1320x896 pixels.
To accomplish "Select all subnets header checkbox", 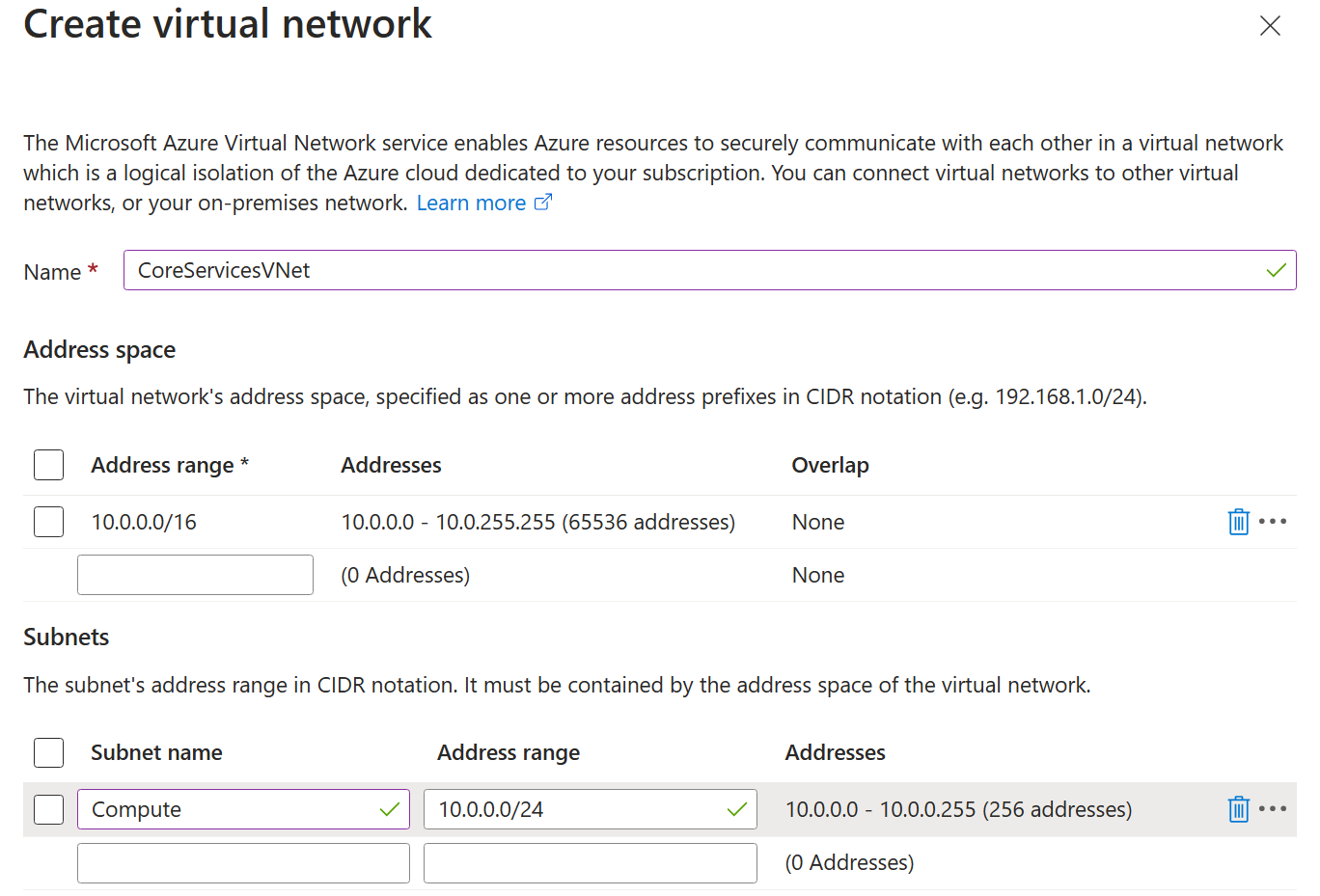I will pos(48,752).
